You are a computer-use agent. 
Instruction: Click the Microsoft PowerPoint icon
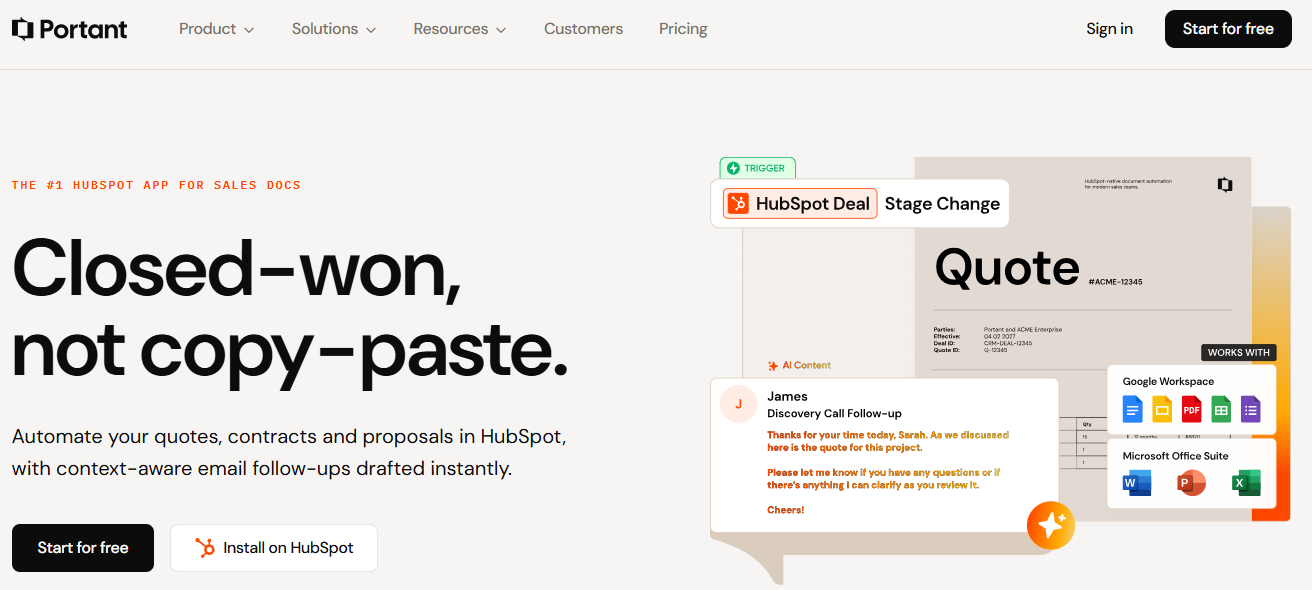[x=1191, y=484]
